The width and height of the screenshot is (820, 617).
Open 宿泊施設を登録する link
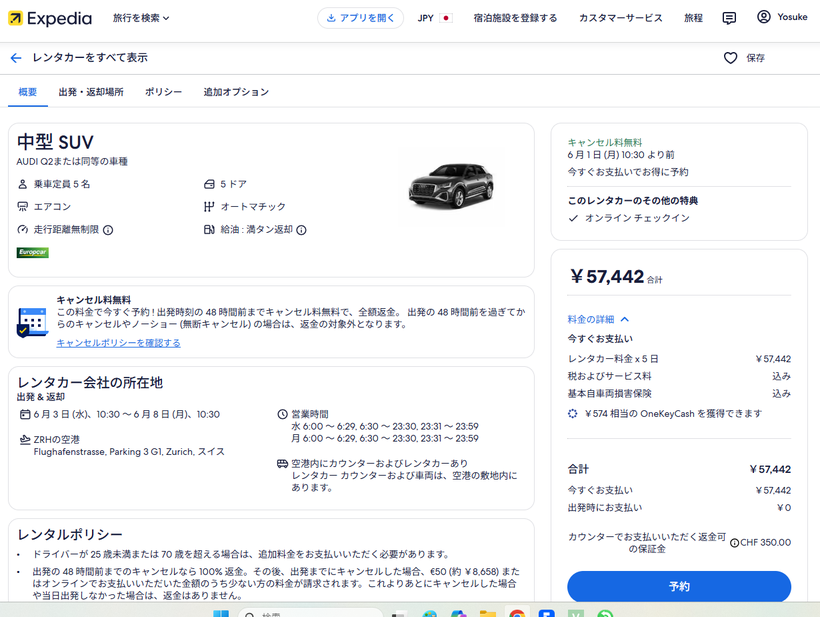click(x=515, y=18)
